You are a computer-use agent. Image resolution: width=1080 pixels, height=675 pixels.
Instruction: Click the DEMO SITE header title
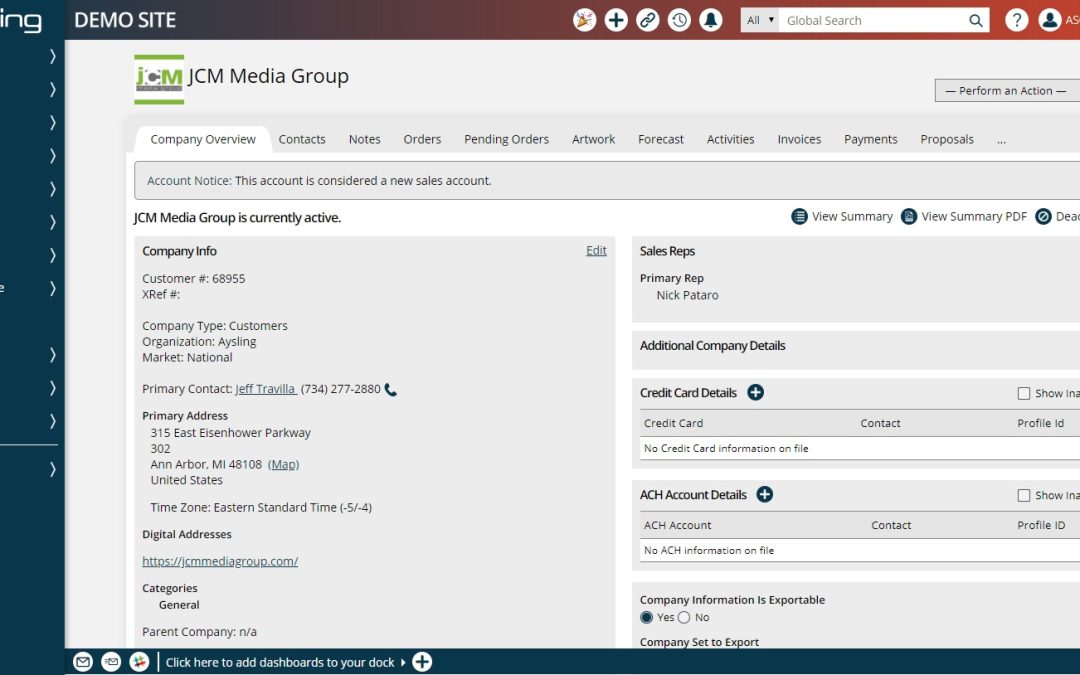coord(125,20)
